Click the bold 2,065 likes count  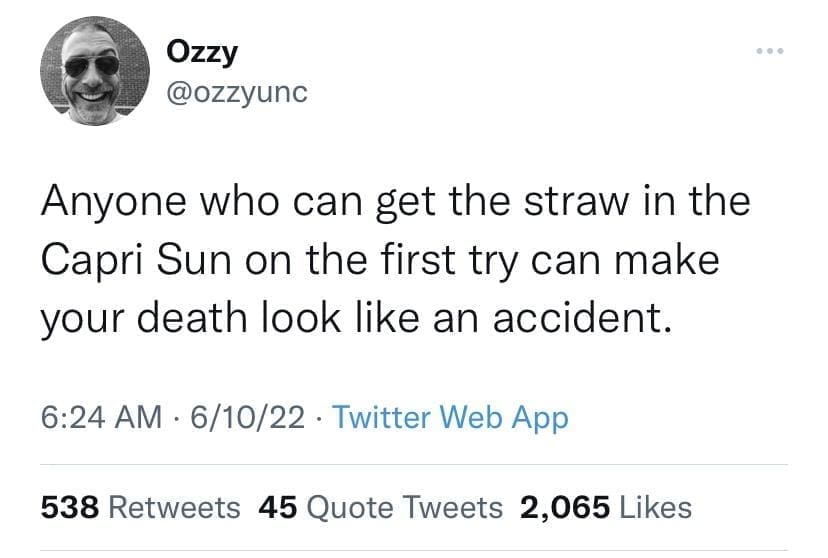565,507
